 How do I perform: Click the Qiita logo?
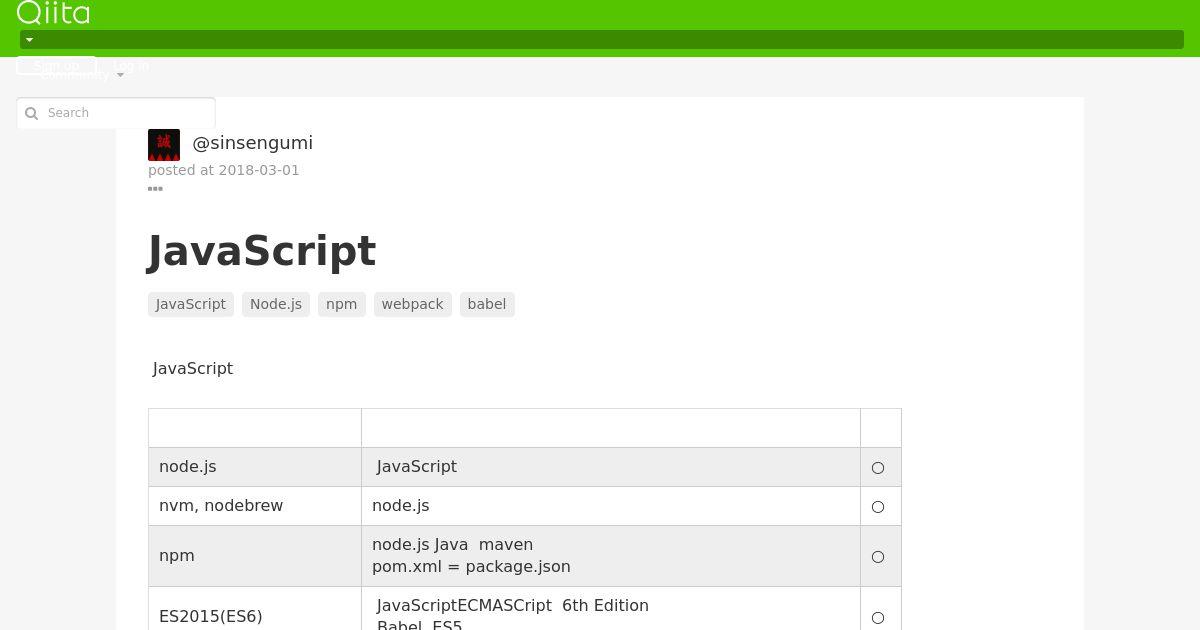click(x=53, y=12)
